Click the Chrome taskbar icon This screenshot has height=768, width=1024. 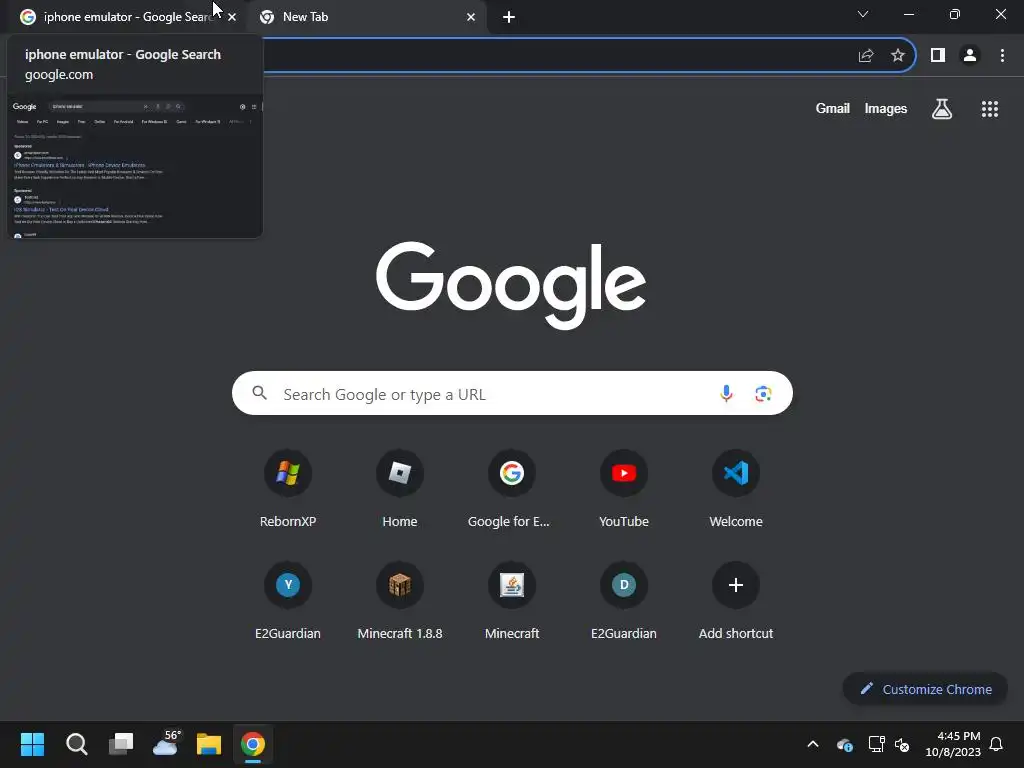tap(253, 744)
